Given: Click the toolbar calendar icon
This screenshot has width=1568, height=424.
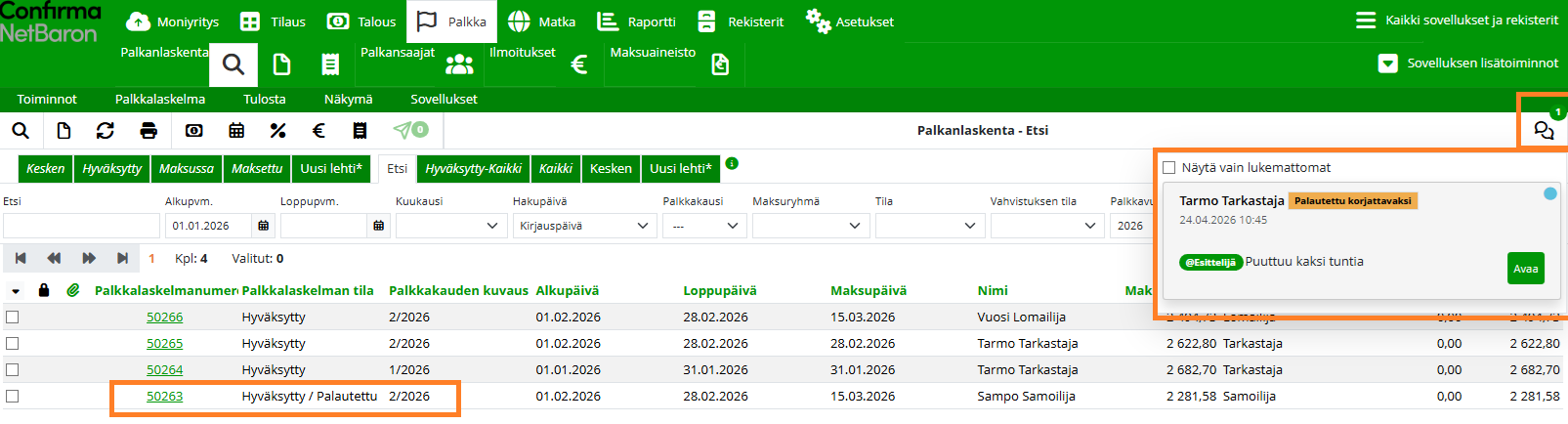Looking at the screenshot, I should click(x=236, y=131).
